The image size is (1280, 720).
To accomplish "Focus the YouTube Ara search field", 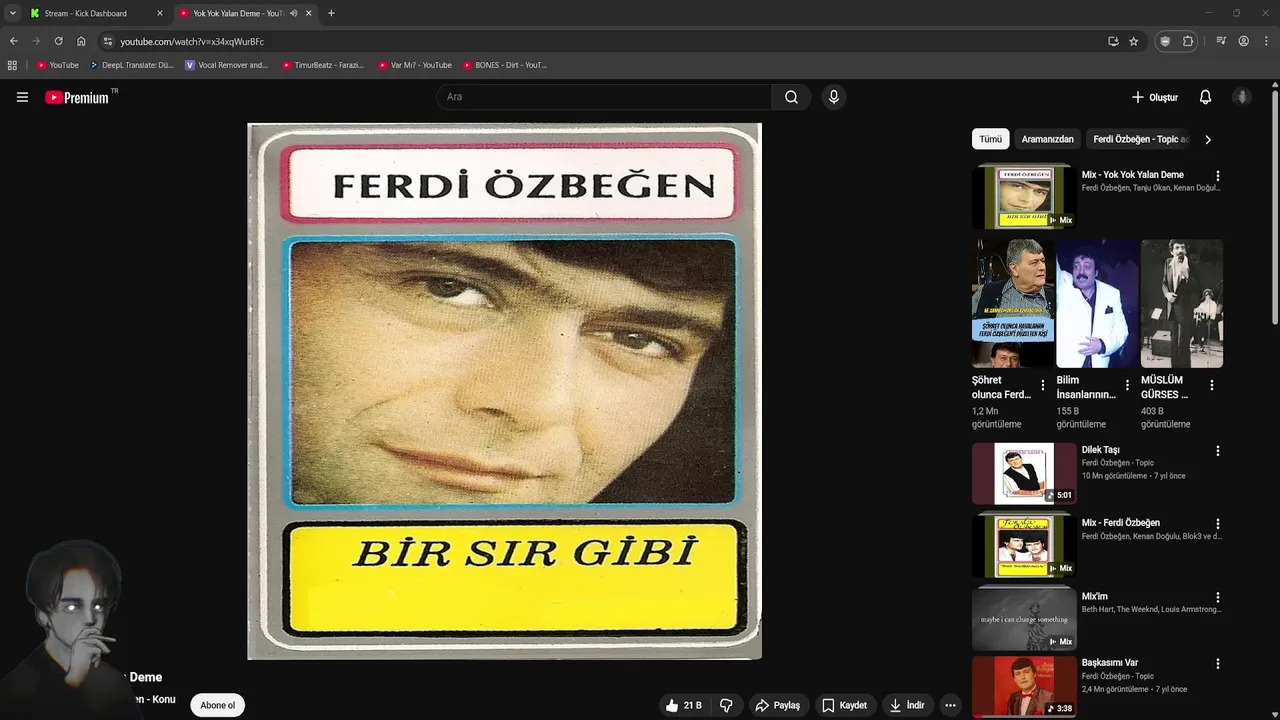I will click(x=604, y=97).
